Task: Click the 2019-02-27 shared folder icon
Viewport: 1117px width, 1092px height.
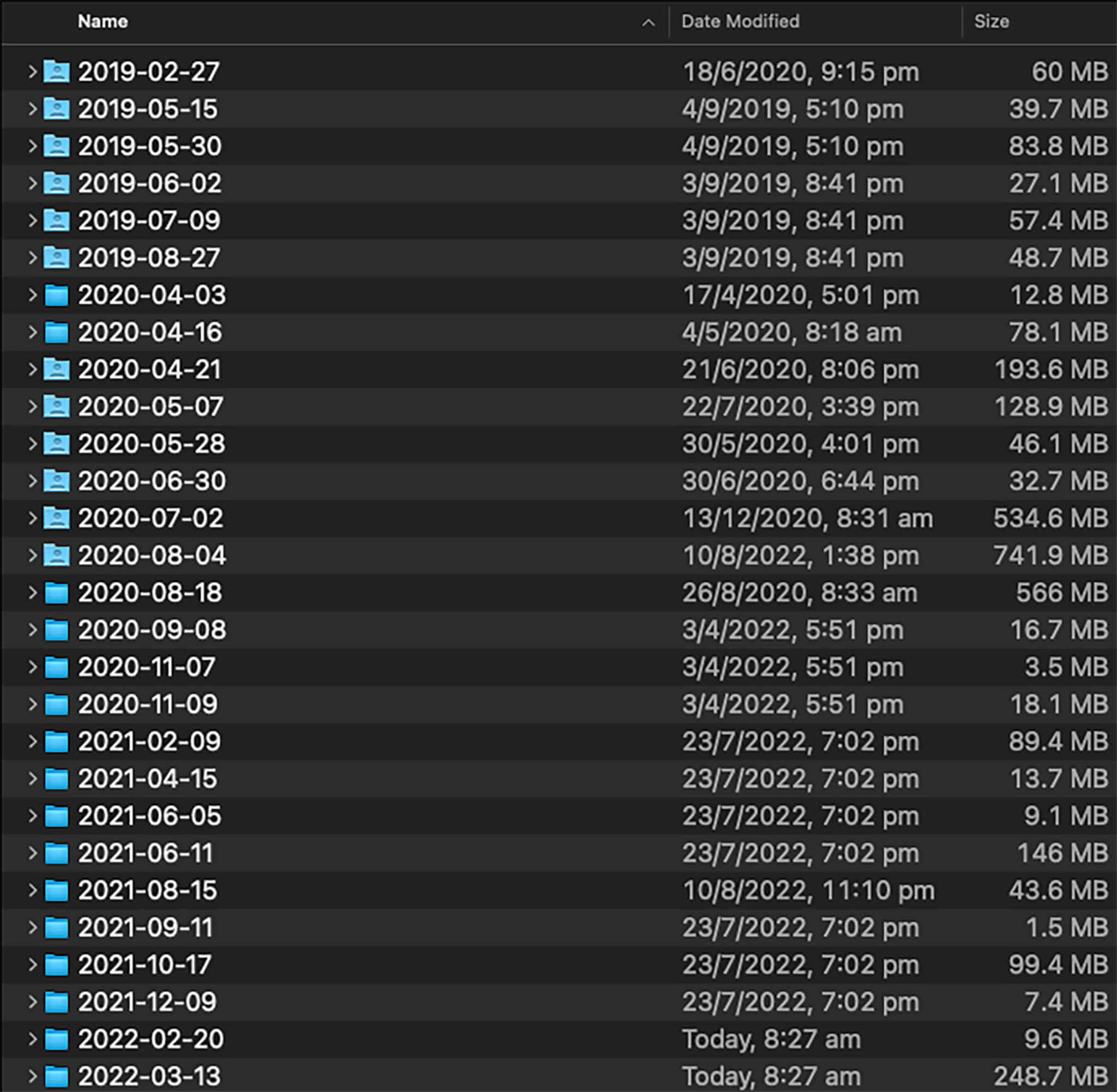Action: pyautogui.click(x=57, y=71)
